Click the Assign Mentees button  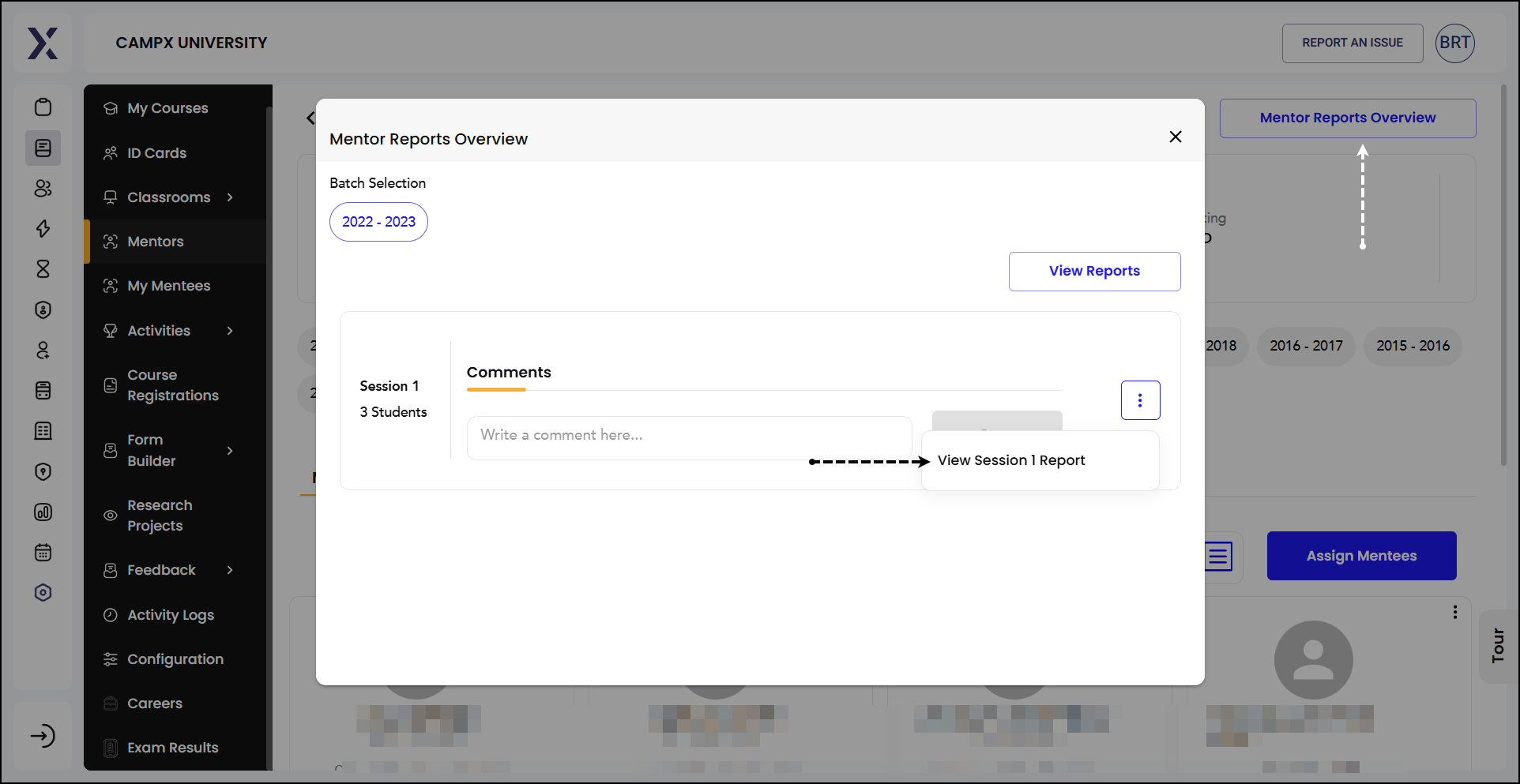(1361, 556)
